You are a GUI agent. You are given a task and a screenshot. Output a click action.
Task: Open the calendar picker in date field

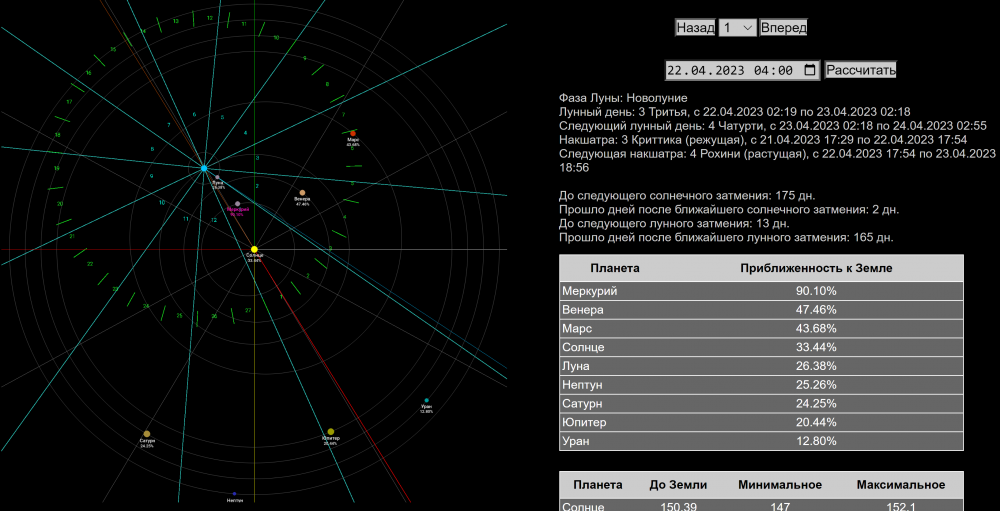809,70
